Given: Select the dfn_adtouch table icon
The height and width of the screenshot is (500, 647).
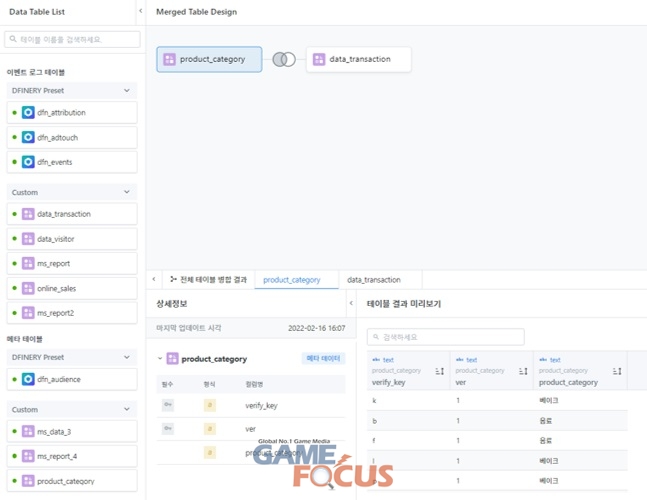Looking at the screenshot, I should (x=28, y=137).
